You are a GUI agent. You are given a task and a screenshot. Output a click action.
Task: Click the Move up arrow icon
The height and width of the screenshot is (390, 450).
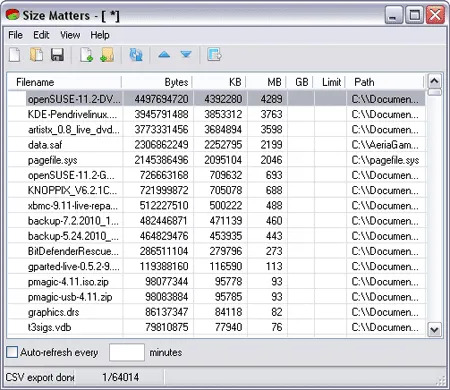tap(164, 54)
